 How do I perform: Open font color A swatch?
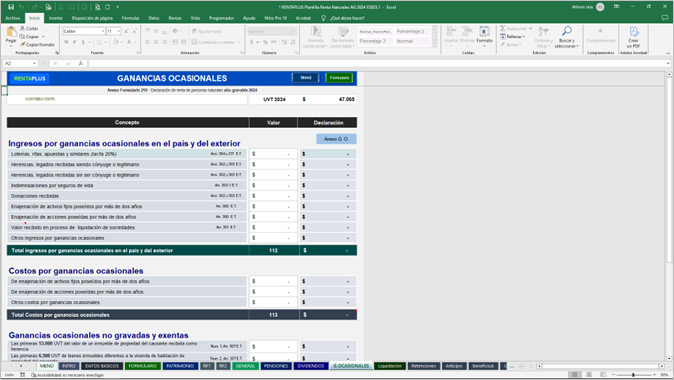coord(129,42)
